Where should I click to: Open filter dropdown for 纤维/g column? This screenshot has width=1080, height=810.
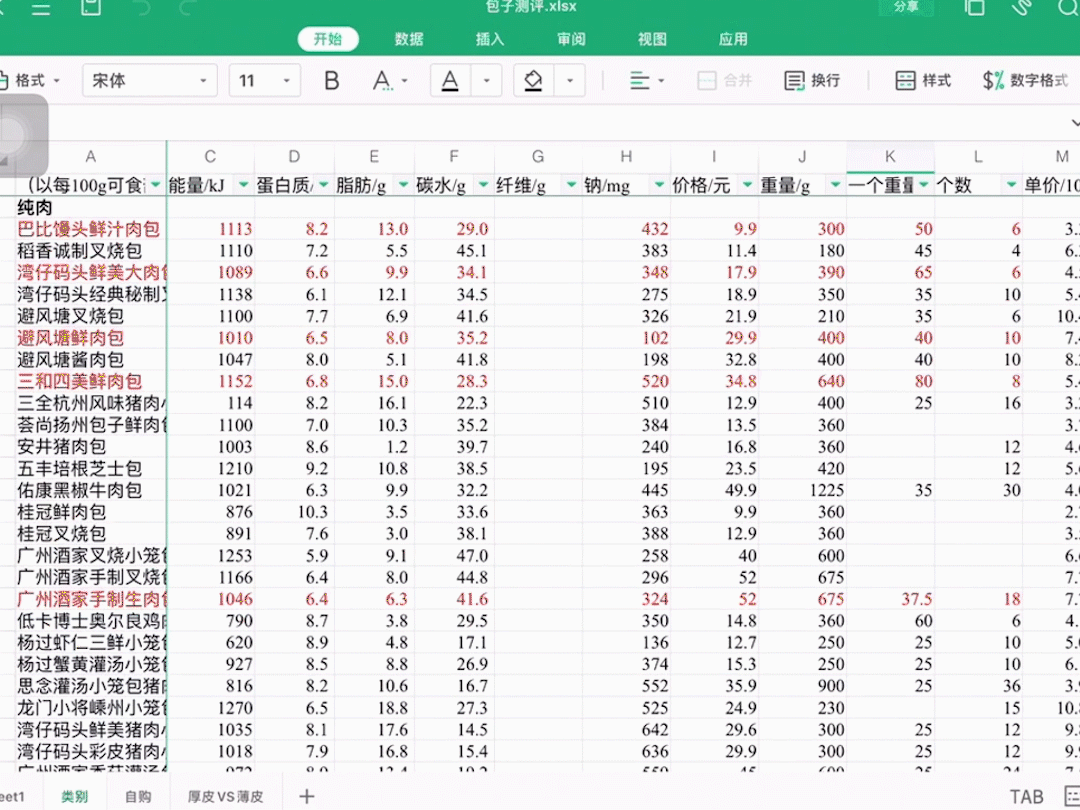pyautogui.click(x=571, y=185)
